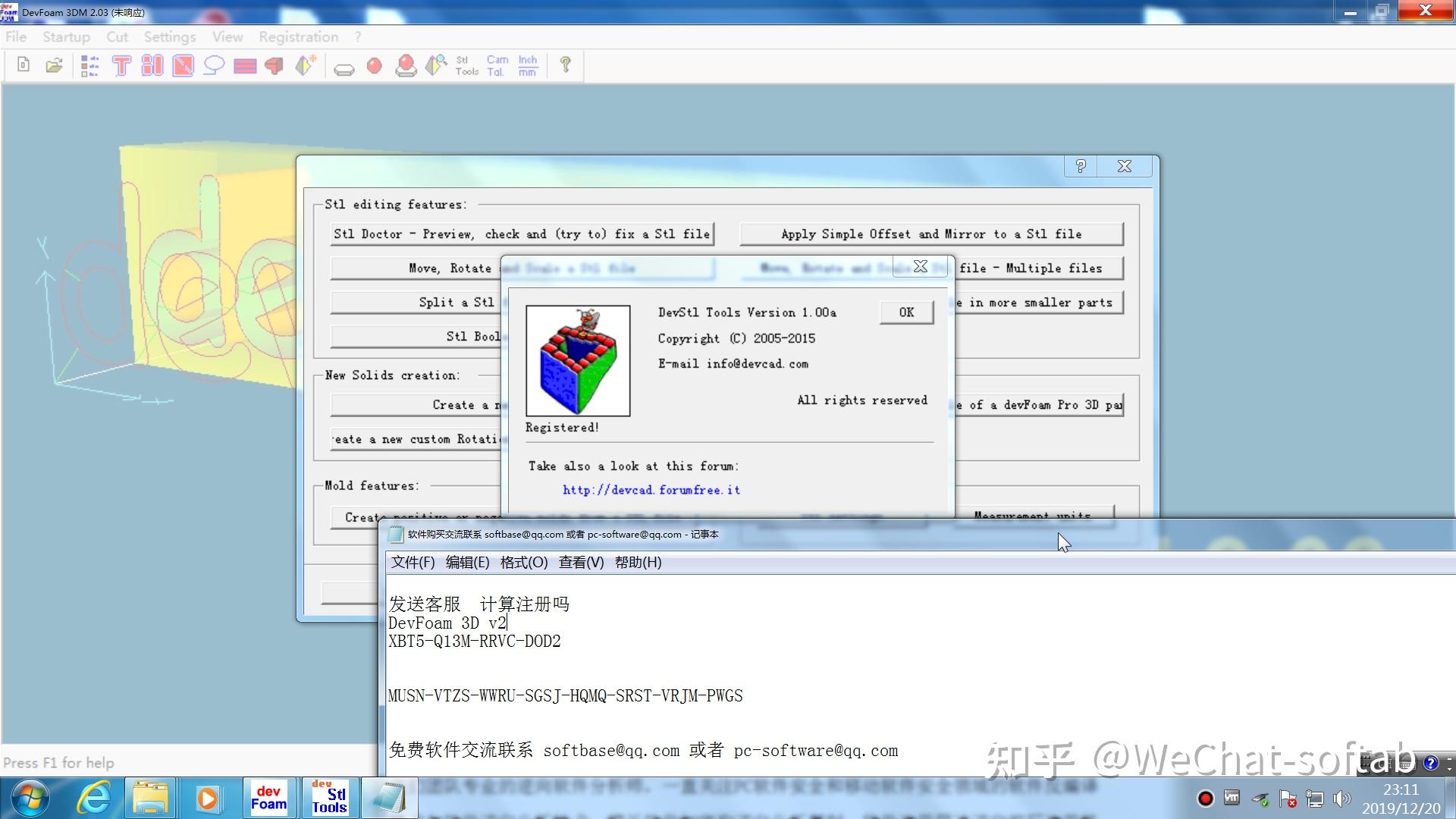Open the Registration menu

(x=298, y=36)
